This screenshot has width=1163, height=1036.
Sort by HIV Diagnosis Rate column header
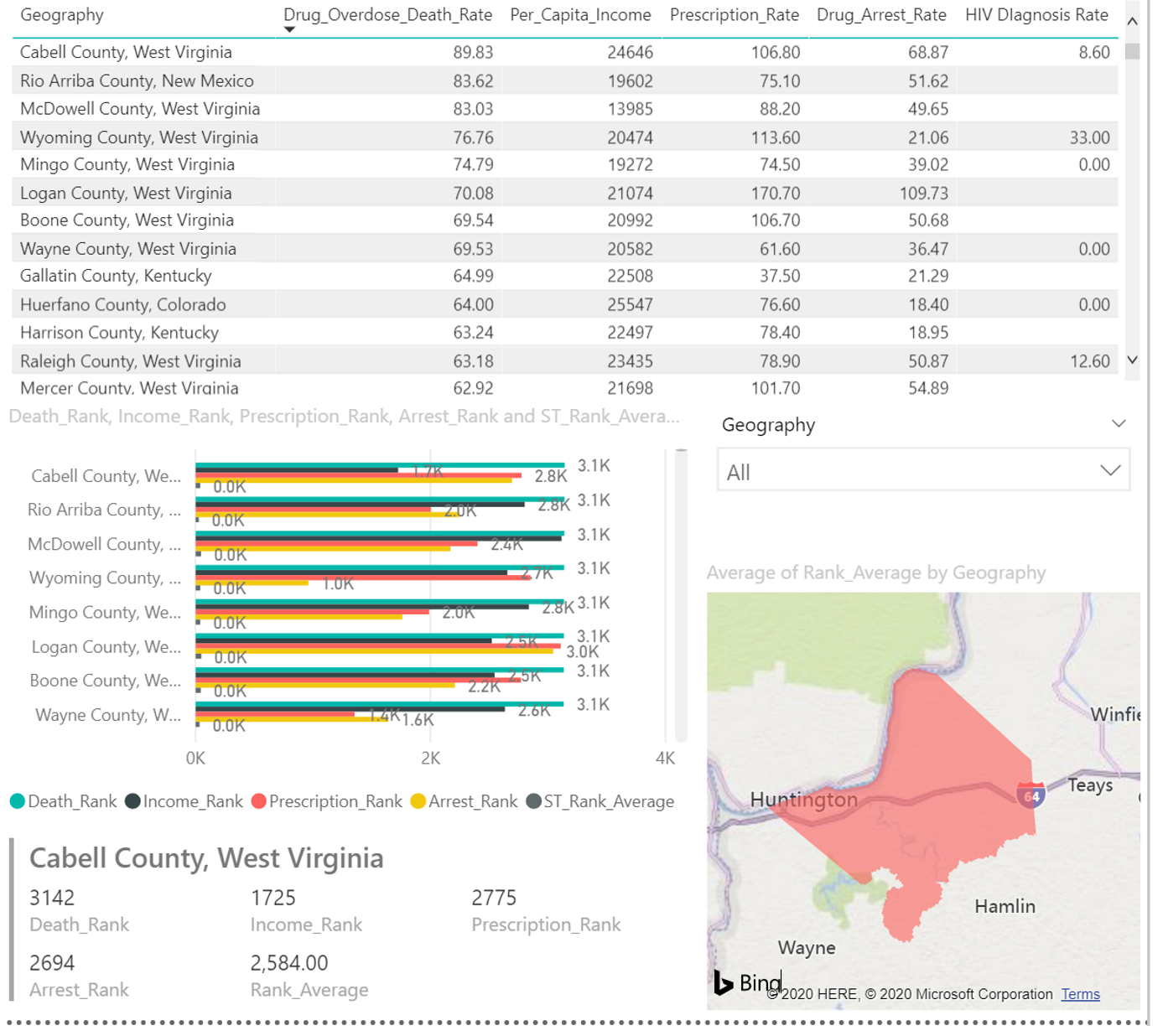tap(1036, 15)
